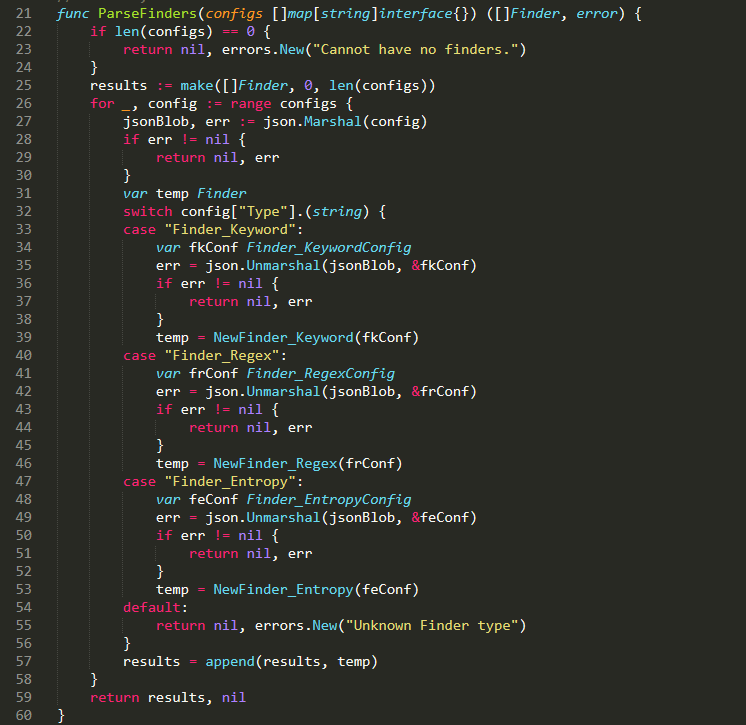Click the NewFinder_Entropy function call
This screenshot has height=725, width=746.
(x=283, y=589)
